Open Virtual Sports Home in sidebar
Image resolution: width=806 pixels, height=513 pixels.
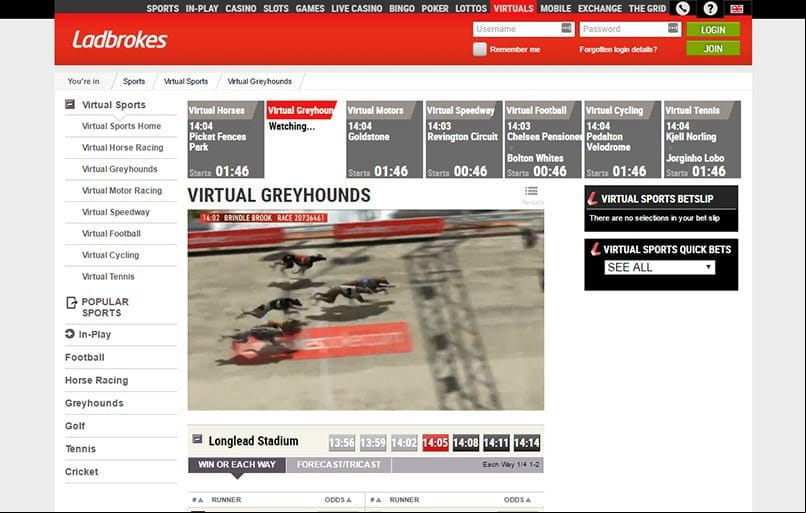tap(121, 126)
